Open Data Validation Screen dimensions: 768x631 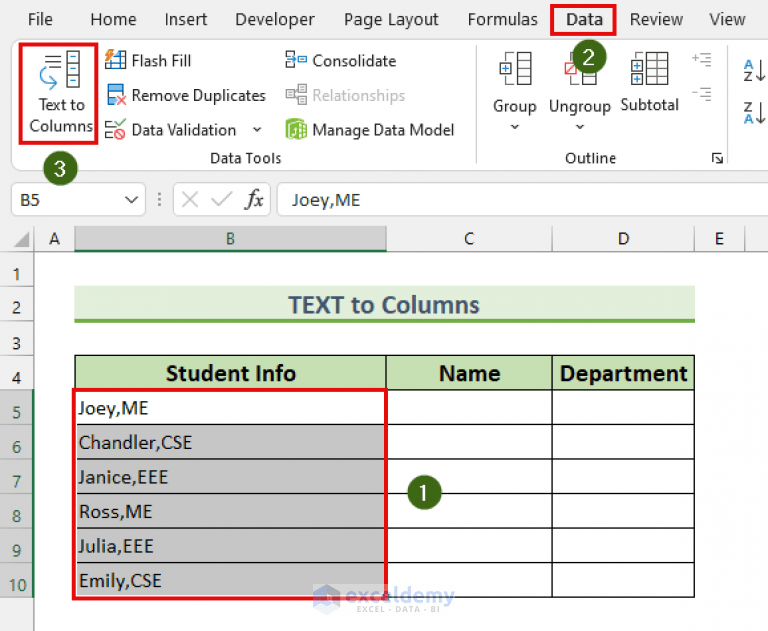coord(171,130)
